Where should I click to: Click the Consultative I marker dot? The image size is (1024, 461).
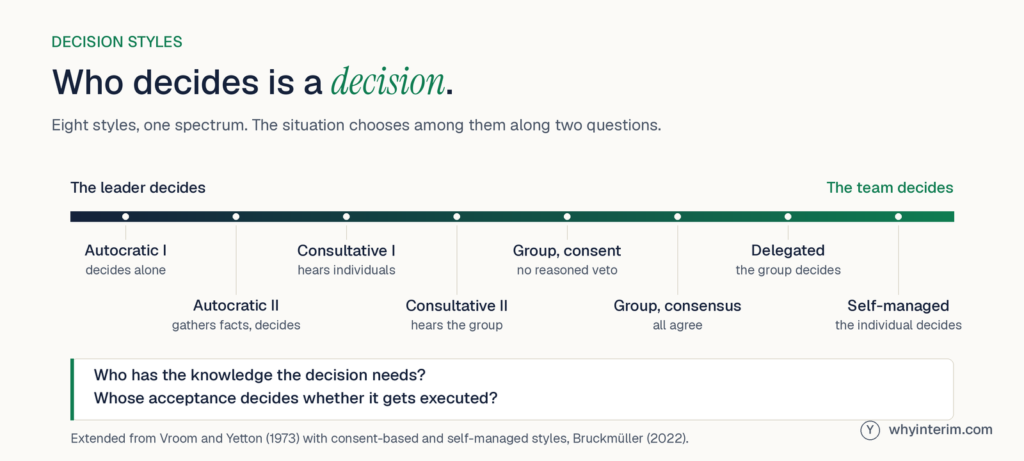[x=346, y=216]
